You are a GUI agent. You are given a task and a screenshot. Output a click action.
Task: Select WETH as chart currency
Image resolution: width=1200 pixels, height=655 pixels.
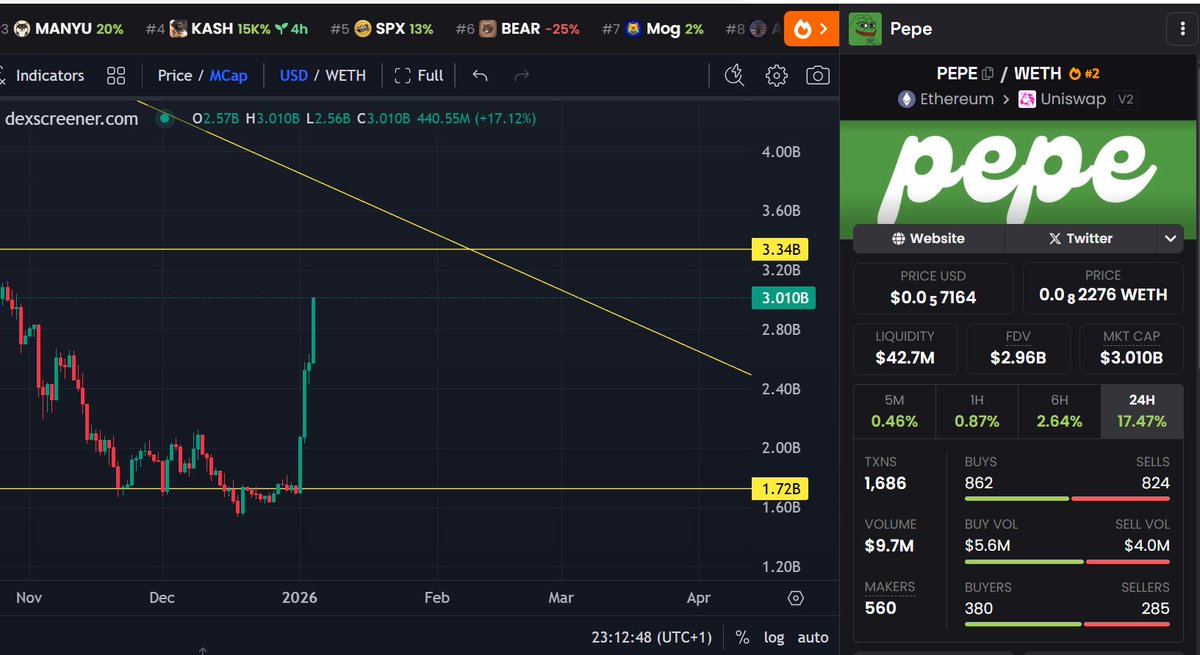coord(346,75)
